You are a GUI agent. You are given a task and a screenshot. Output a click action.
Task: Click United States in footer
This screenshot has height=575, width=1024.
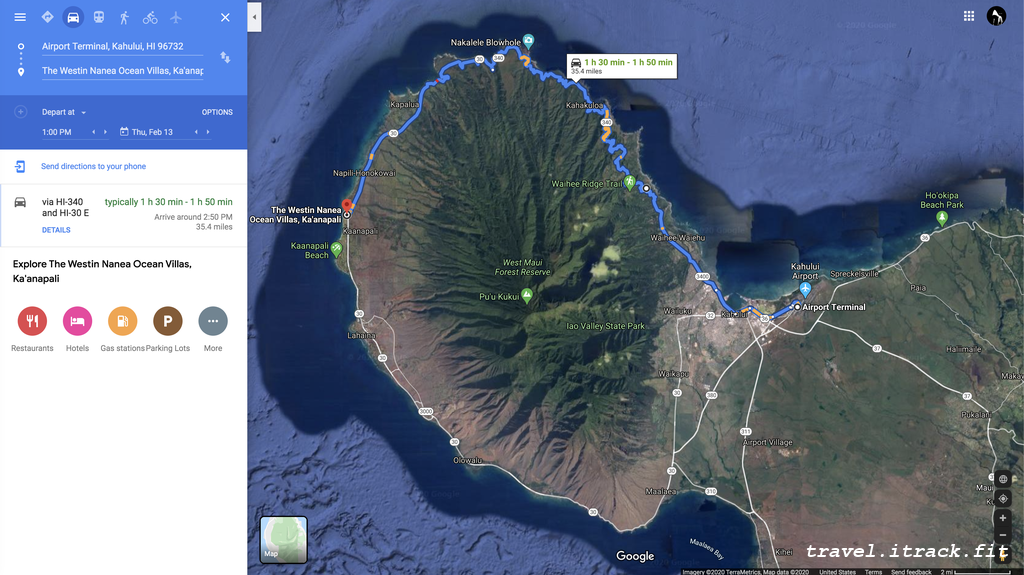[x=837, y=572]
